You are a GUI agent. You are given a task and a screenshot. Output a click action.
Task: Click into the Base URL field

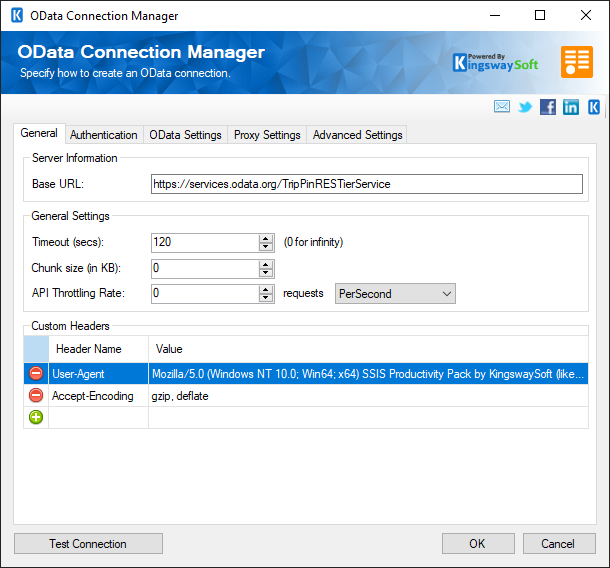tap(366, 184)
